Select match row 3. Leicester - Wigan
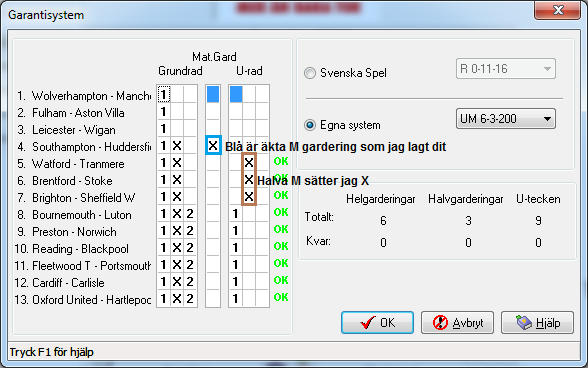Viewport: 588px width, 368px height. tap(66, 130)
